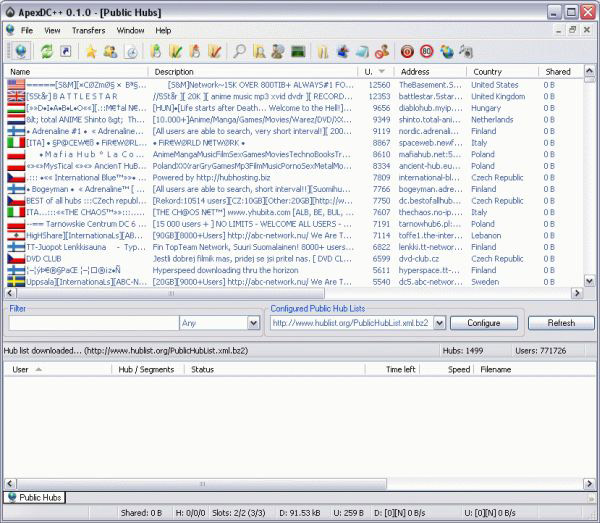The height and width of the screenshot is (523, 600).
Task: Click the dvd-club.cz address cell
Action: pyautogui.click(x=419, y=259)
